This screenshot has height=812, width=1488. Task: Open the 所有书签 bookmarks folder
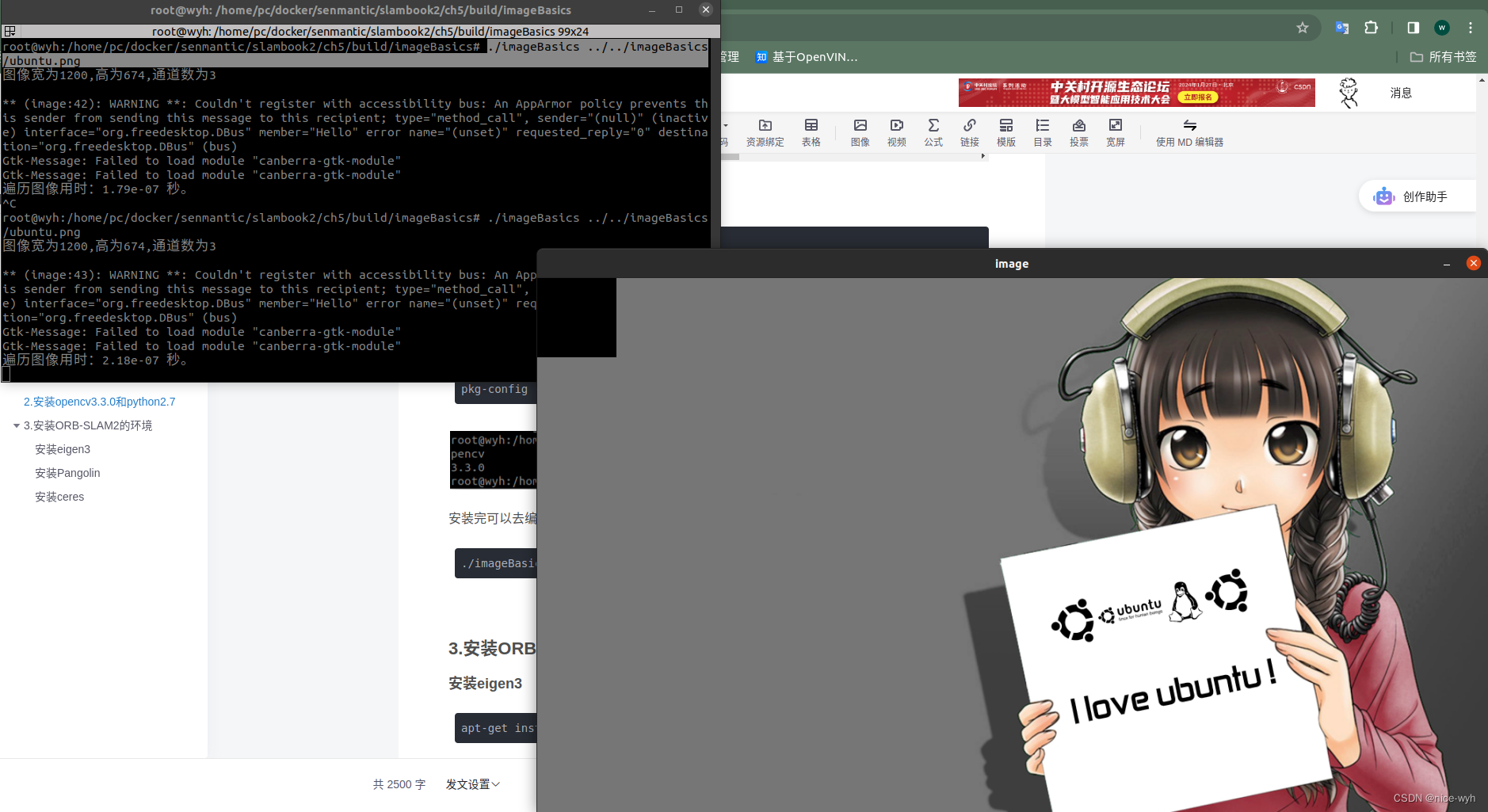(x=1443, y=56)
